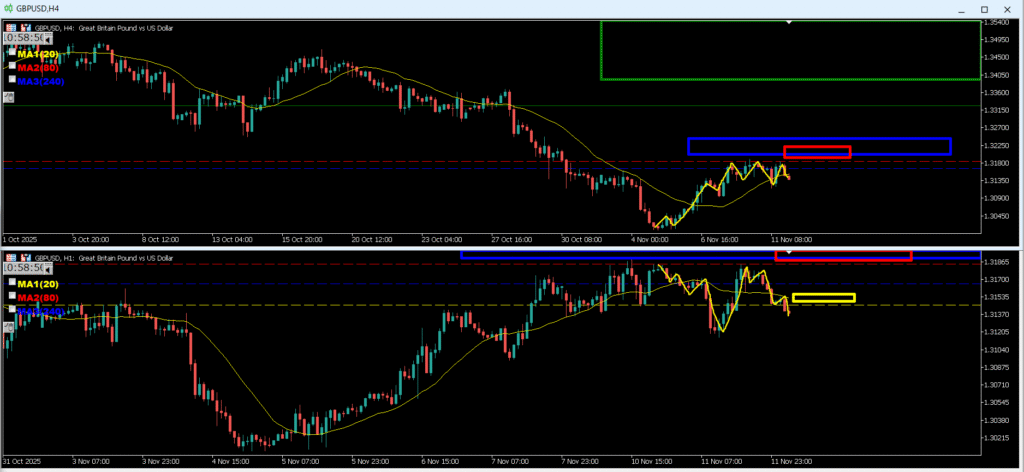
Task: Select the yellow rectangle object on H1 chart
Action: point(824,298)
